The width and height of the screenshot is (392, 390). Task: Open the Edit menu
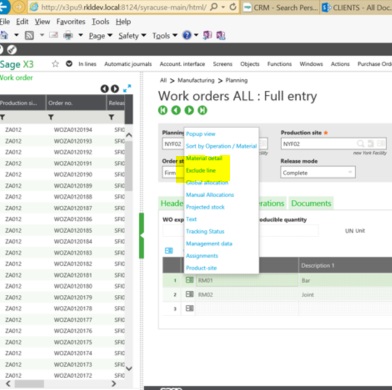[x=22, y=22]
